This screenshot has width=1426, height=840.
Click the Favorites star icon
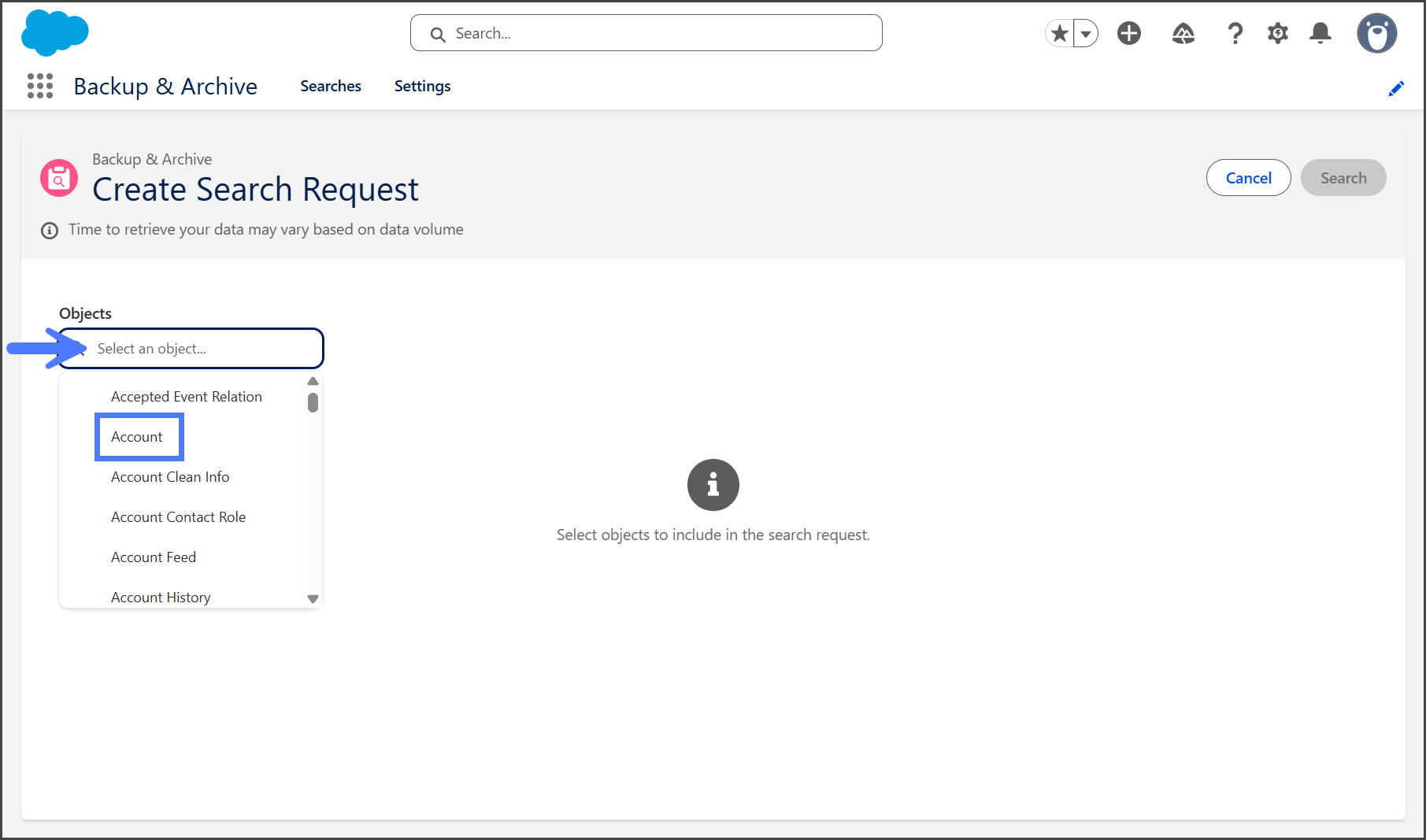(x=1060, y=33)
